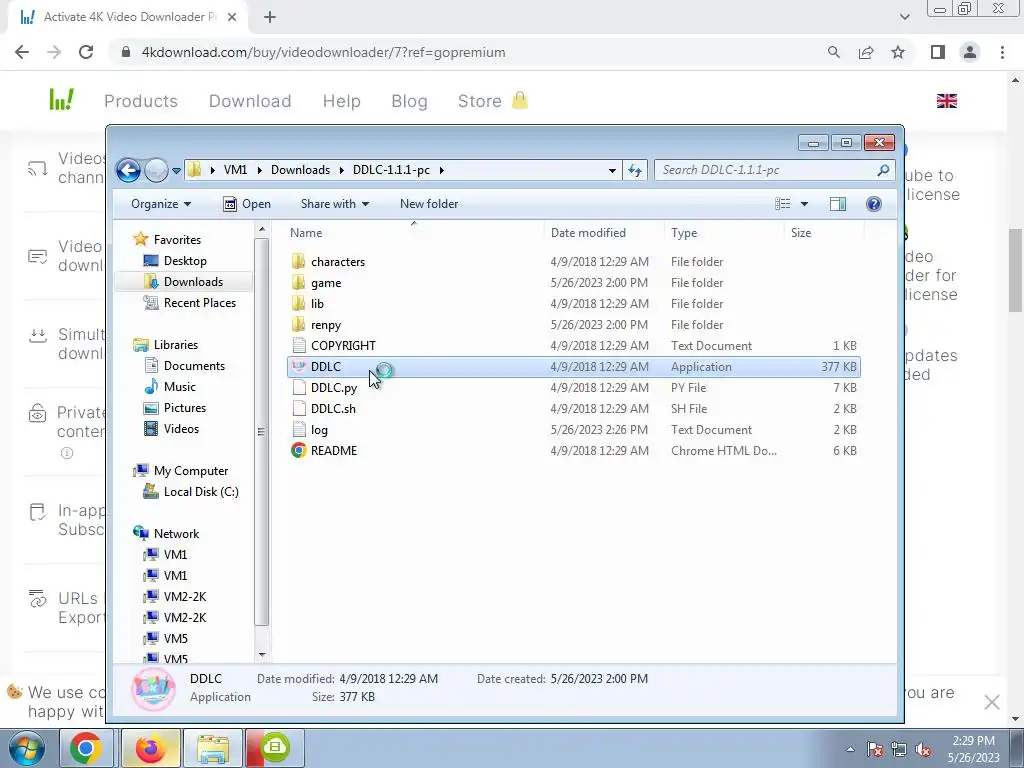Sort by Size column header

pos(824,232)
